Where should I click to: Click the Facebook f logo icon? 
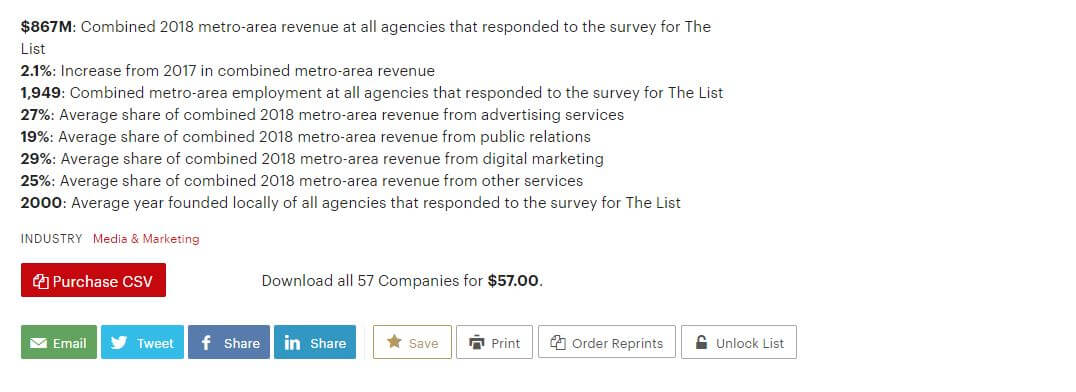[206, 343]
